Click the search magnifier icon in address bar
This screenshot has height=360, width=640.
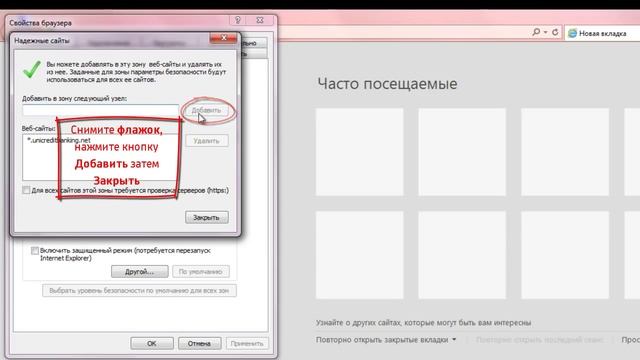click(x=536, y=32)
